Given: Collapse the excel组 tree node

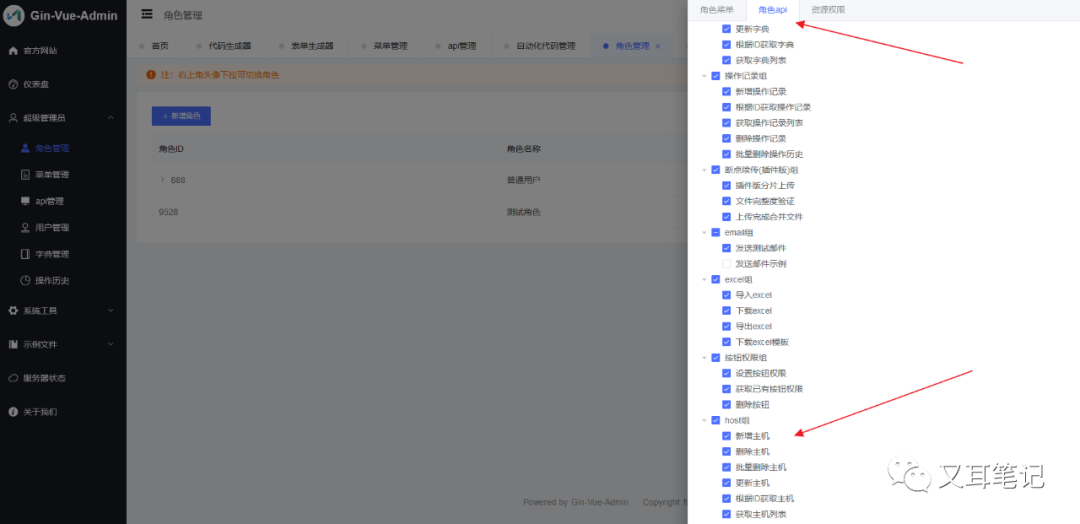Looking at the screenshot, I should tap(704, 280).
